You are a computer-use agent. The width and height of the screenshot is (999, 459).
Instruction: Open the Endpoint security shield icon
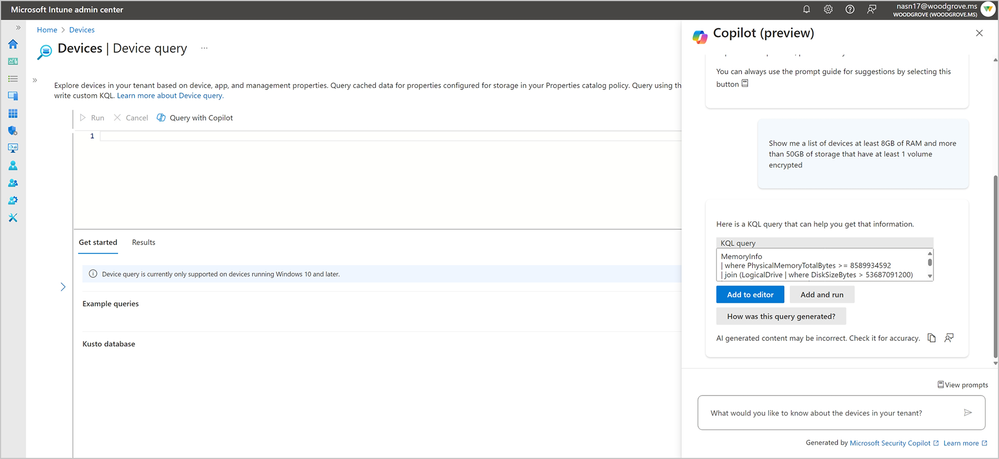[x=13, y=131]
